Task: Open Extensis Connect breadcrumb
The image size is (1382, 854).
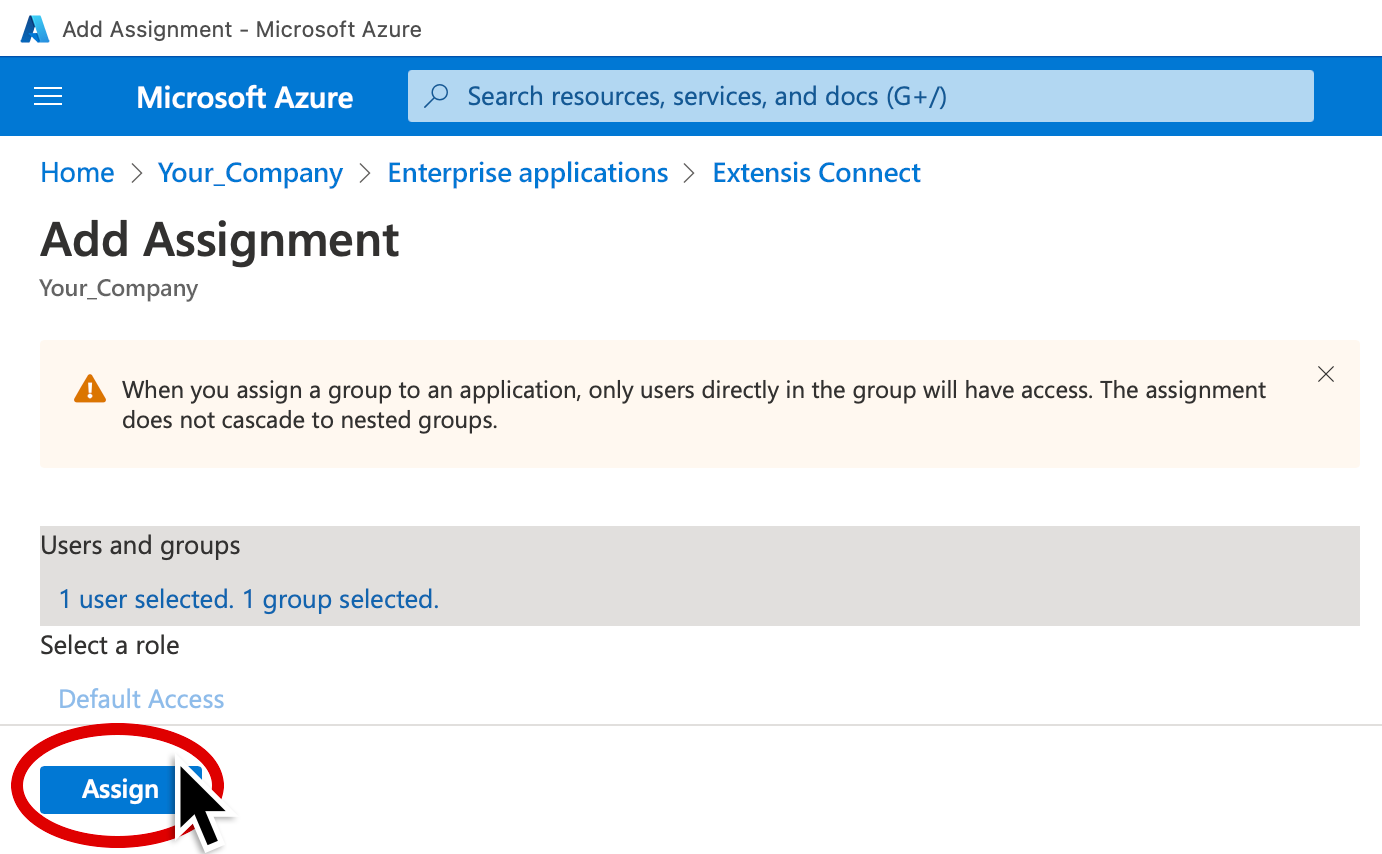Action: [816, 173]
